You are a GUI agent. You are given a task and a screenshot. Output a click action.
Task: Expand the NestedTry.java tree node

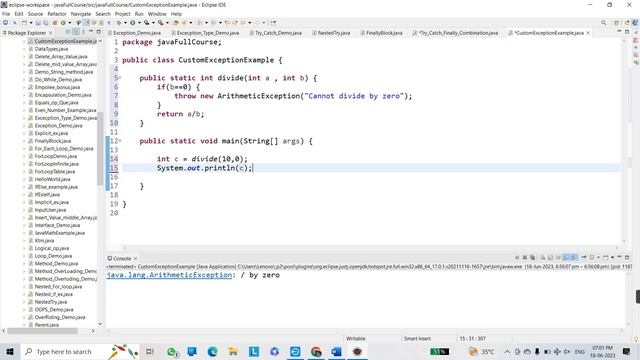24,302
